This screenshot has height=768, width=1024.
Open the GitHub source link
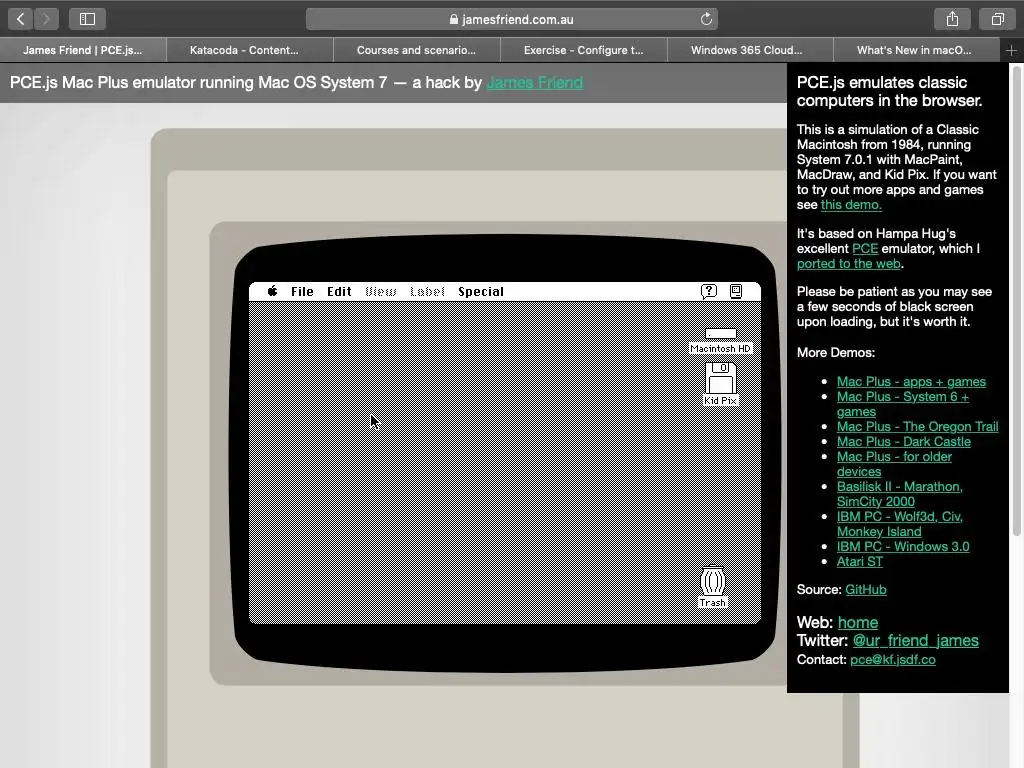point(865,590)
